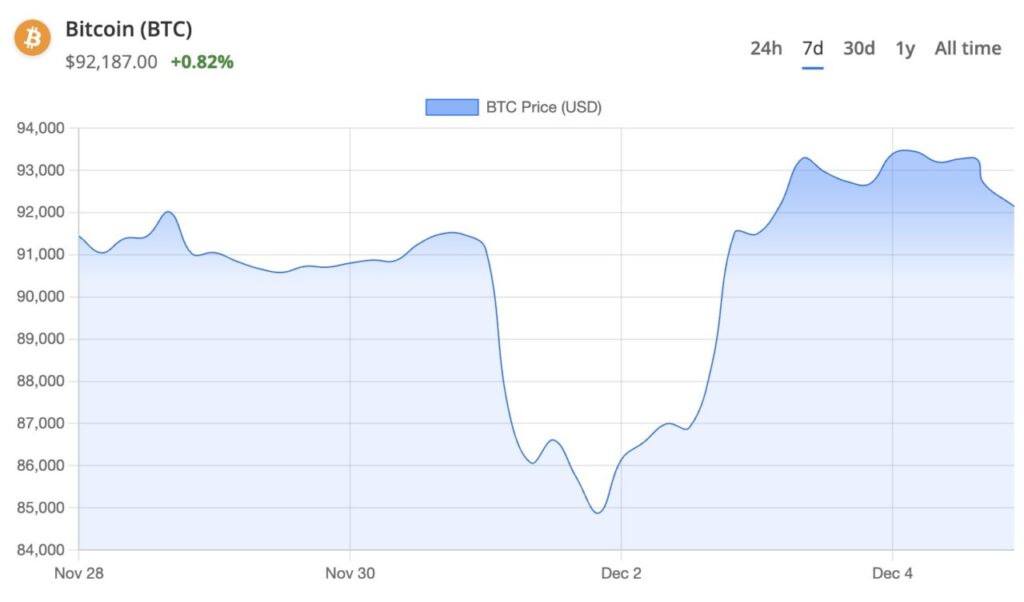Open the 24h time range view
The image size is (1024, 602).
(x=766, y=47)
